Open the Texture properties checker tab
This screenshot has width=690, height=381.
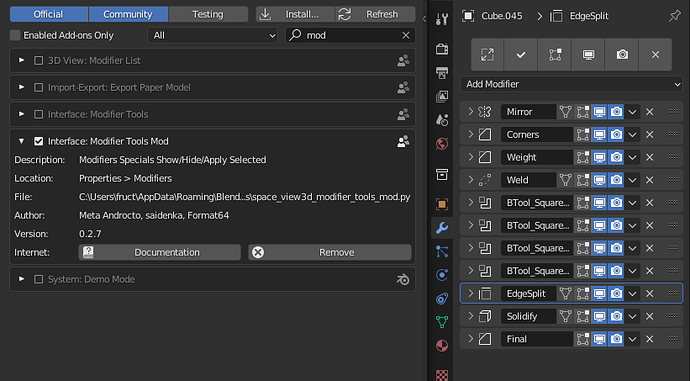(442, 374)
